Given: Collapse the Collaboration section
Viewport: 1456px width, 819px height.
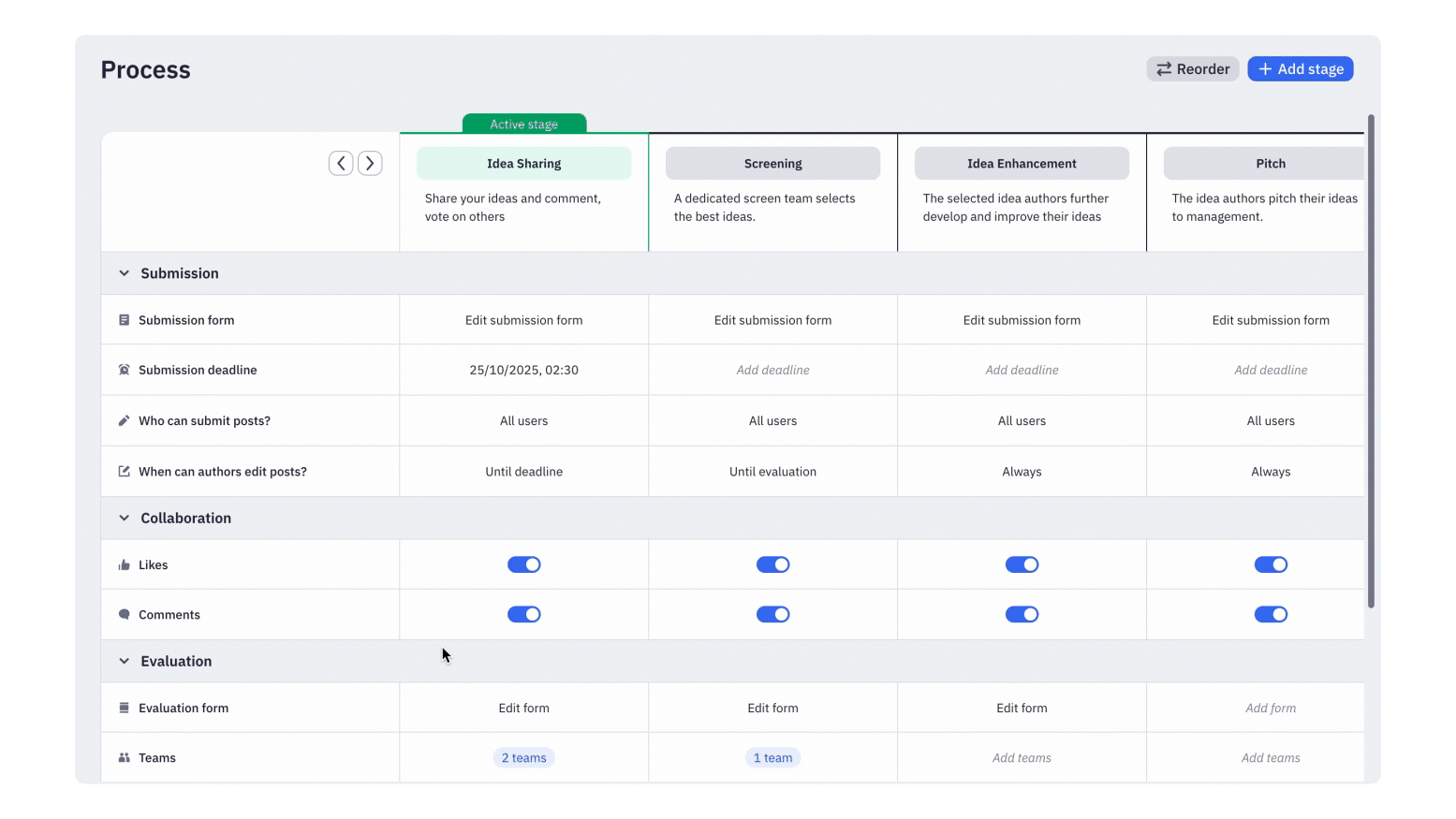Looking at the screenshot, I should tap(124, 518).
